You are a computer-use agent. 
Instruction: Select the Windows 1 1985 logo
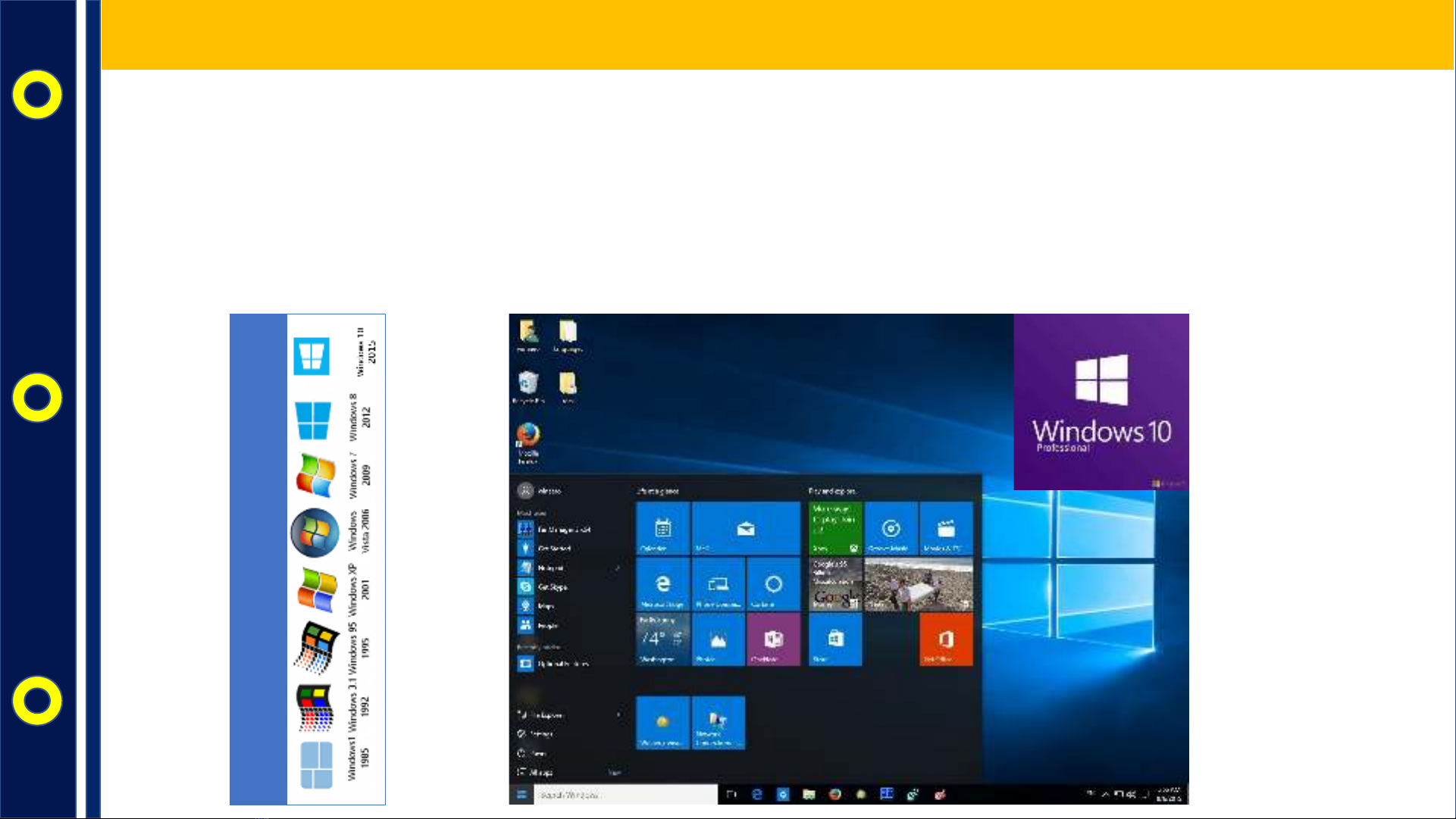[316, 765]
